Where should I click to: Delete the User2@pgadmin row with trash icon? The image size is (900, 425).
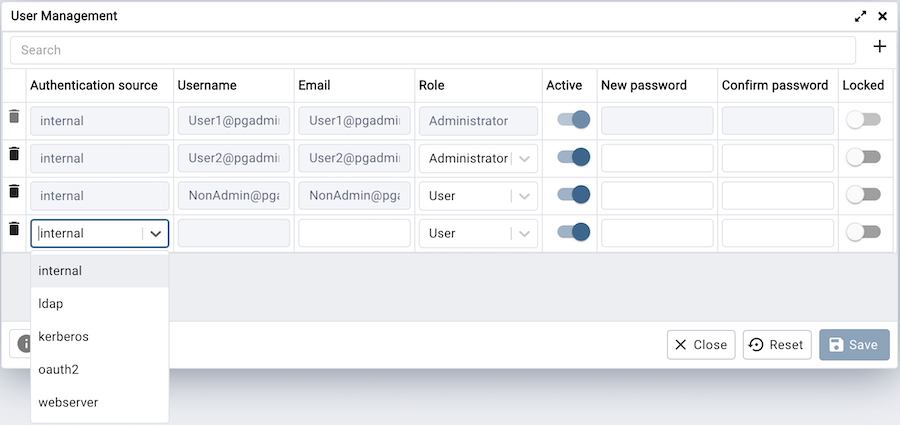click(x=14, y=154)
